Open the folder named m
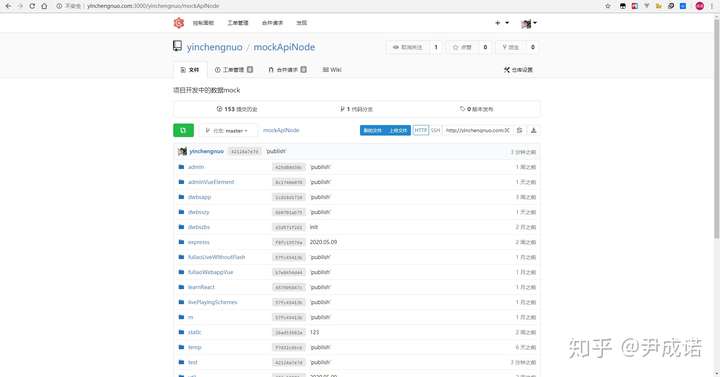 (x=191, y=317)
